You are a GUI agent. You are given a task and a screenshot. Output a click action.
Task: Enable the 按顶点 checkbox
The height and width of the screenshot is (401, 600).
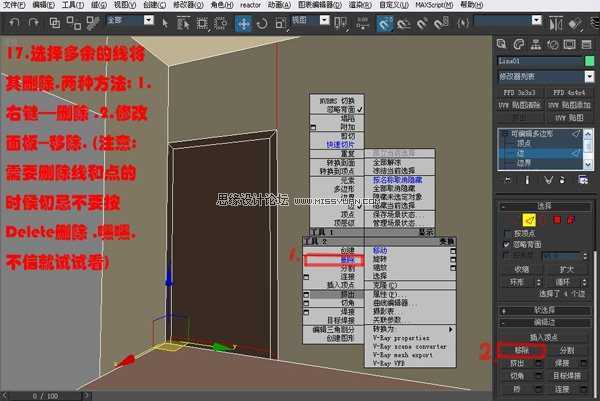507,233
